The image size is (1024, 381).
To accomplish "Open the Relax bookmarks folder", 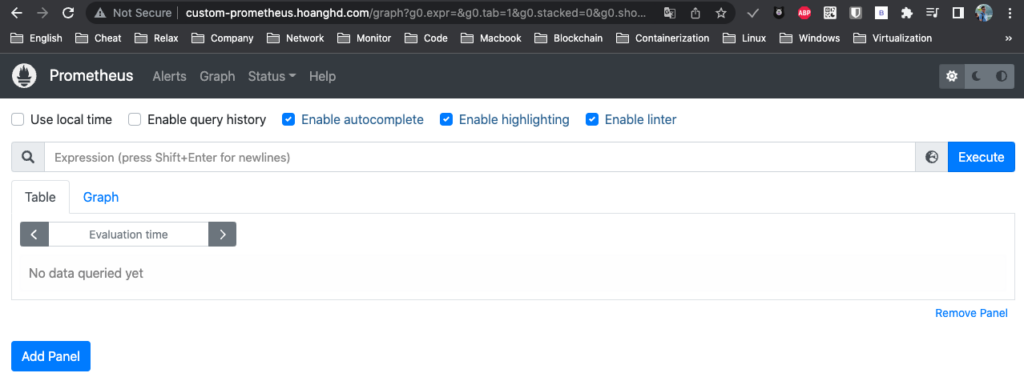I will coord(157,39).
